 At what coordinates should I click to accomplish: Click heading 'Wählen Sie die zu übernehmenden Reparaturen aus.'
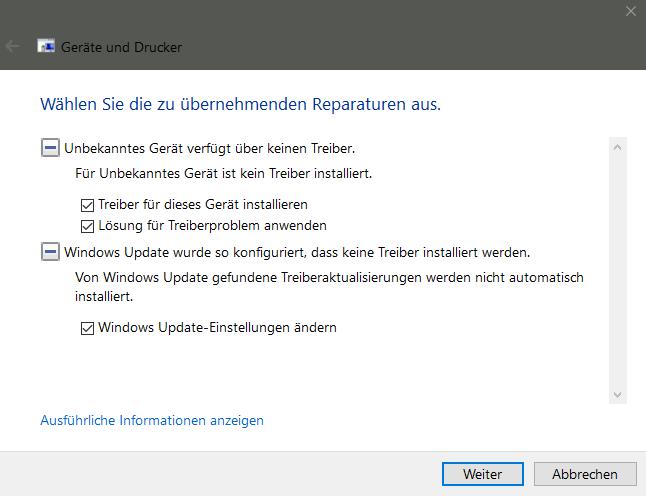pos(241,104)
